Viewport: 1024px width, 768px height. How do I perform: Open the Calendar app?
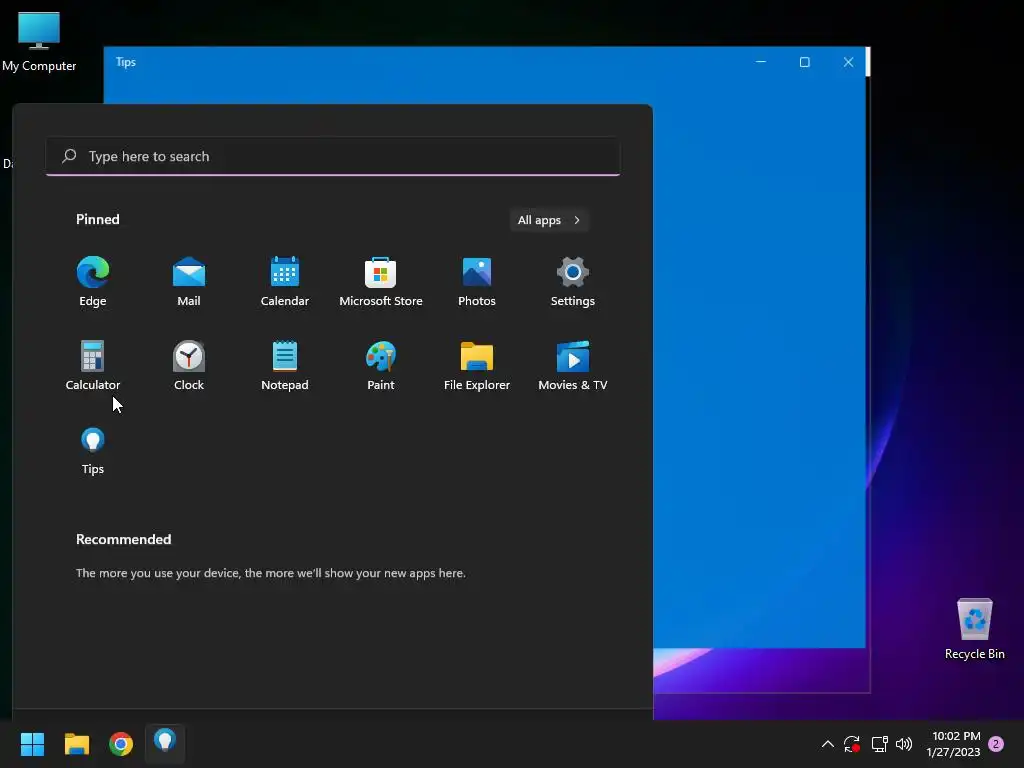pyautogui.click(x=285, y=281)
